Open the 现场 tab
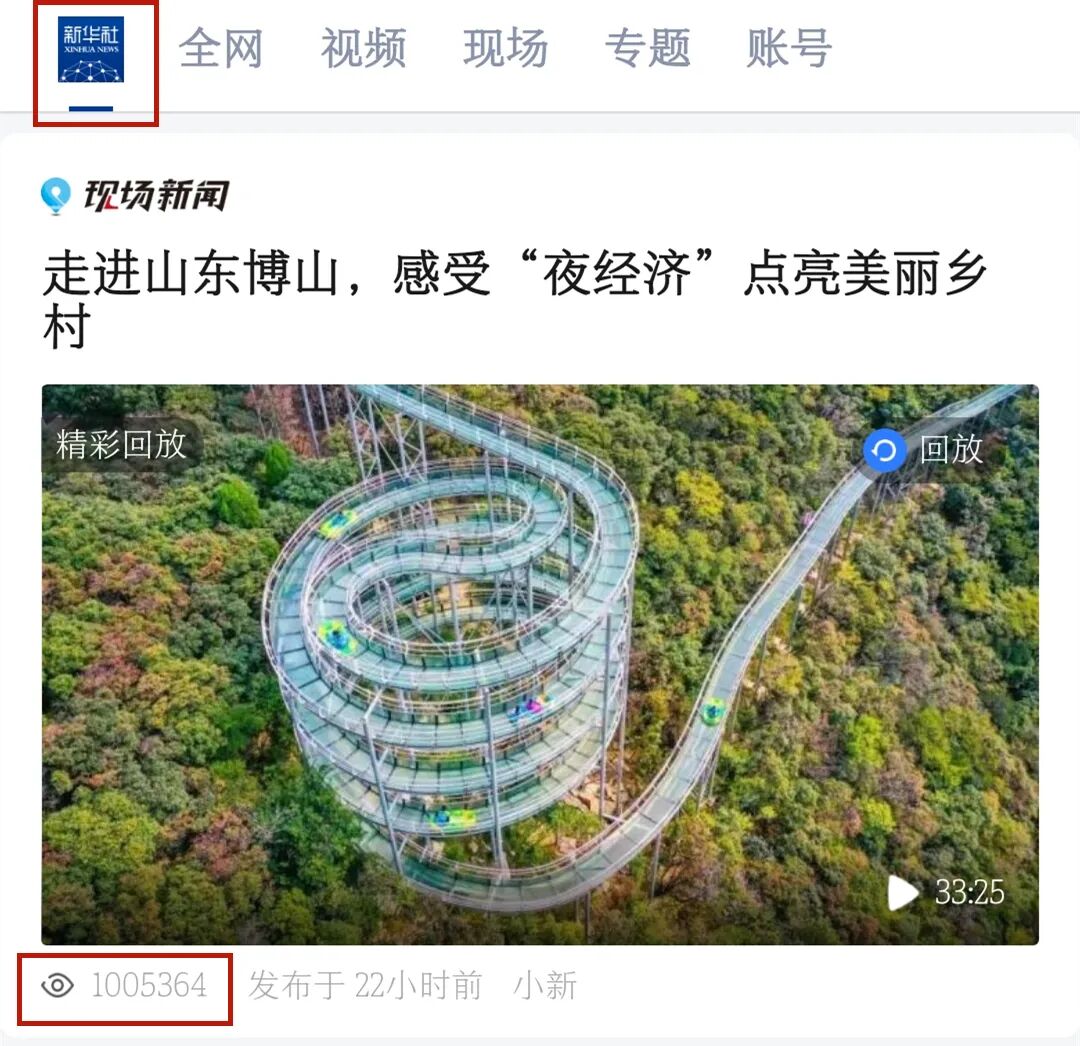The width and height of the screenshot is (1080, 1046). tap(506, 48)
